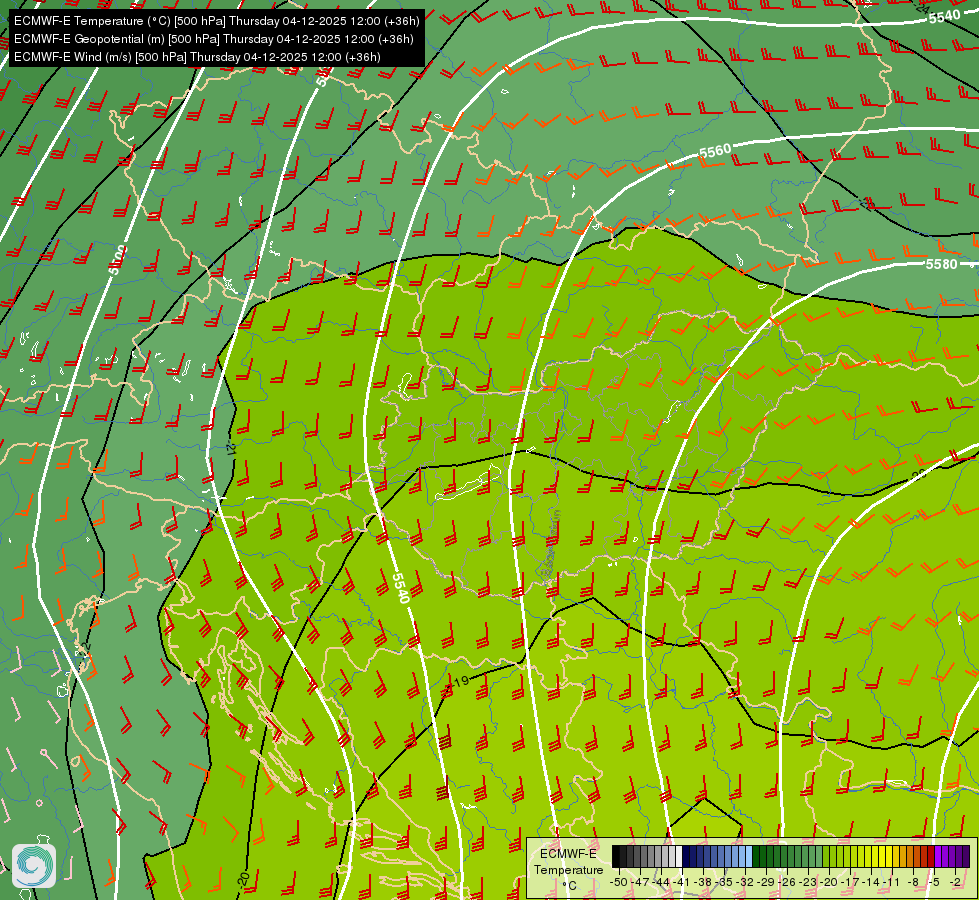Click the -38 legend value
The height and width of the screenshot is (900, 979).
[702, 882]
